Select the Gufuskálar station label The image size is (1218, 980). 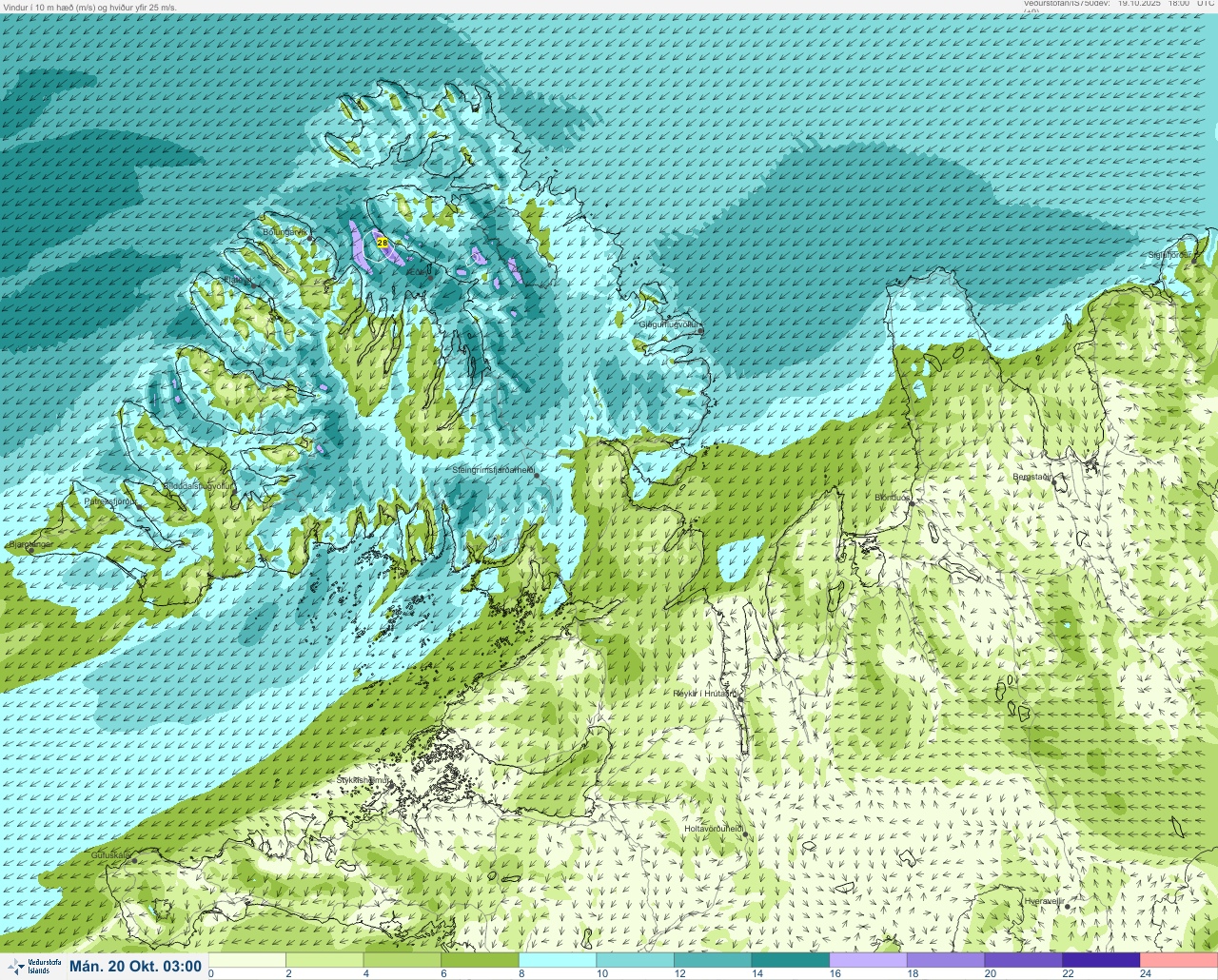pyautogui.click(x=110, y=855)
